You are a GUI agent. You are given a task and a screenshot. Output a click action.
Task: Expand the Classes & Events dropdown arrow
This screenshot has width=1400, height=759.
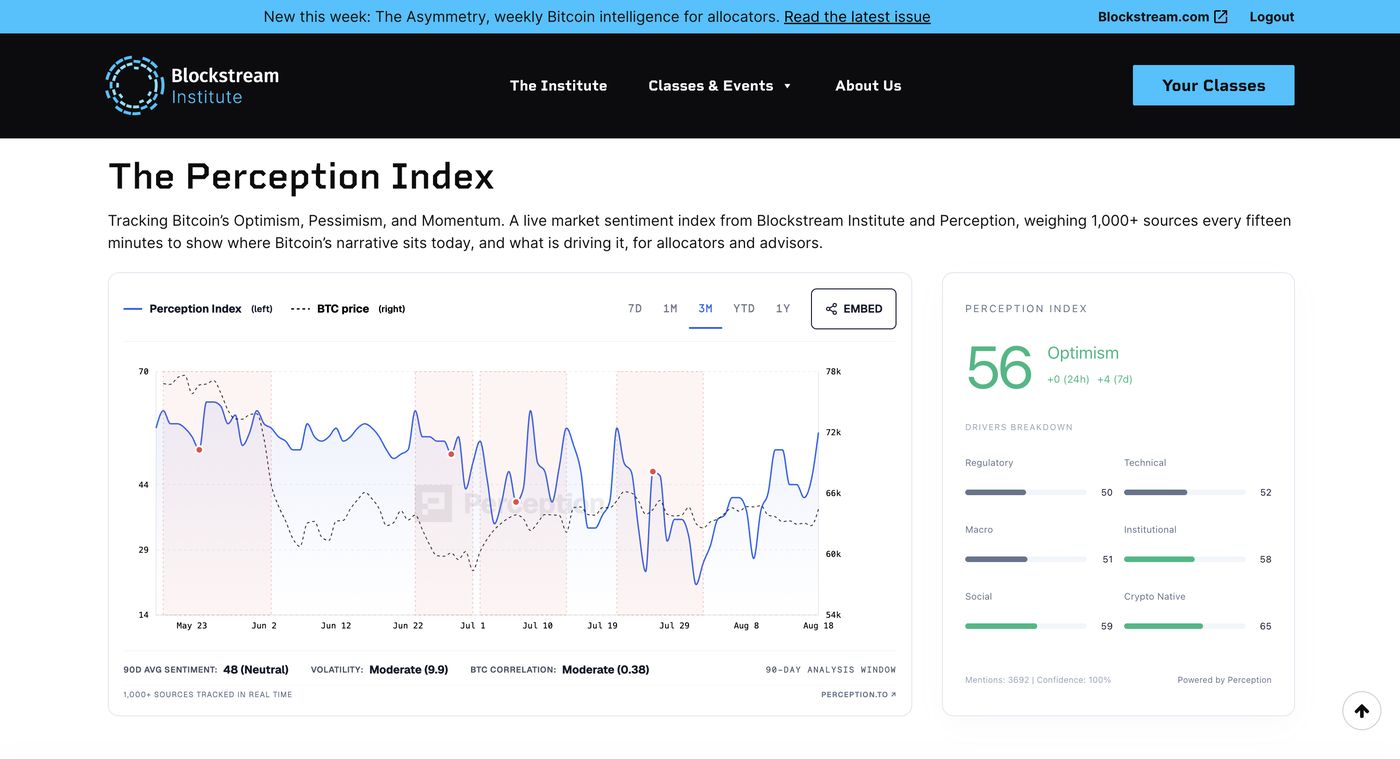pos(787,86)
